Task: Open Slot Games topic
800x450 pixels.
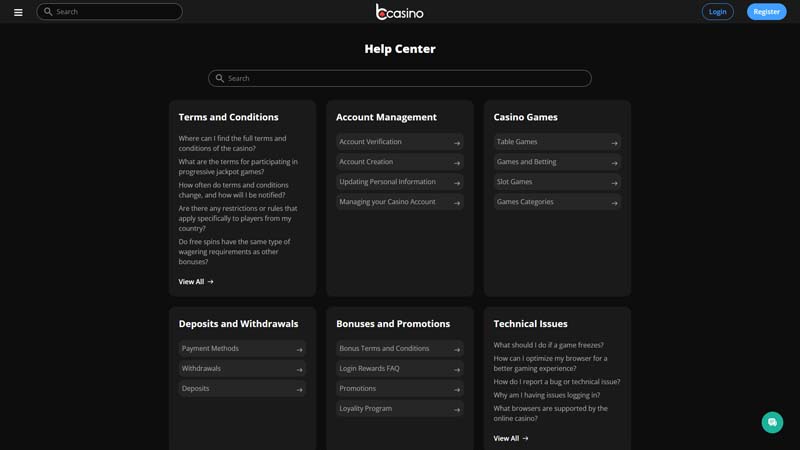Action: [x=557, y=182]
